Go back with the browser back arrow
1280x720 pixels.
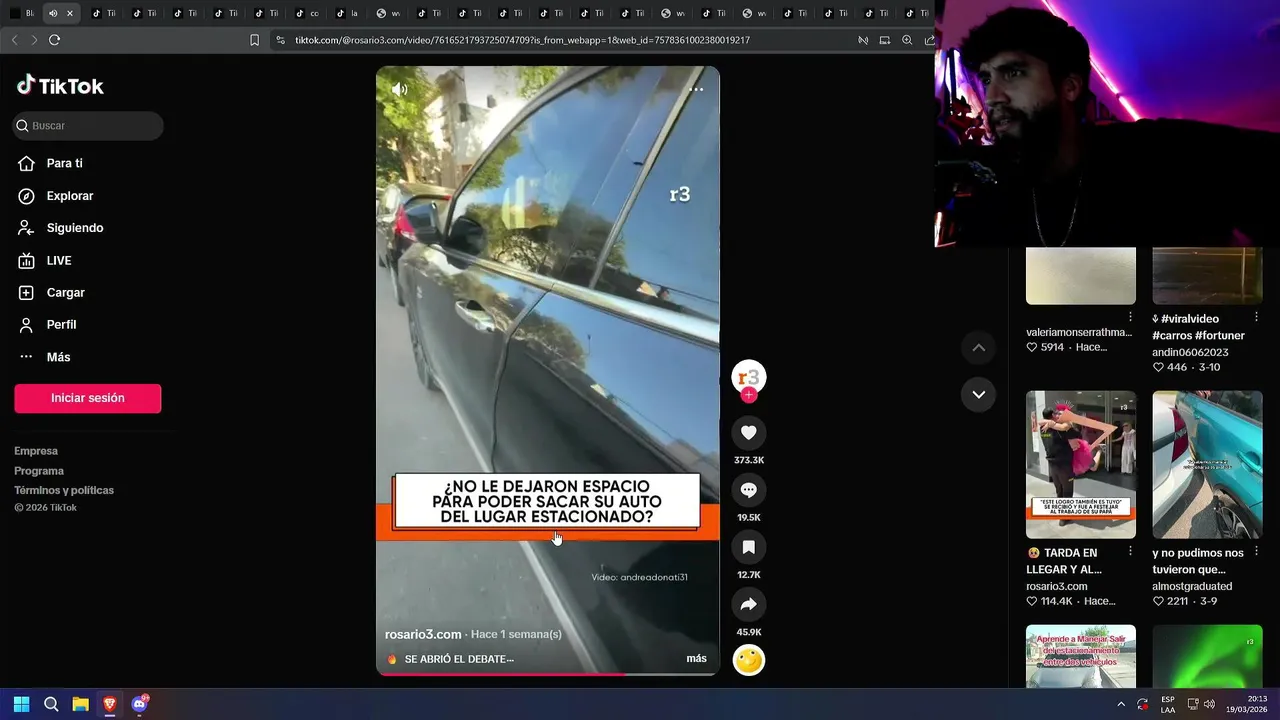point(14,40)
